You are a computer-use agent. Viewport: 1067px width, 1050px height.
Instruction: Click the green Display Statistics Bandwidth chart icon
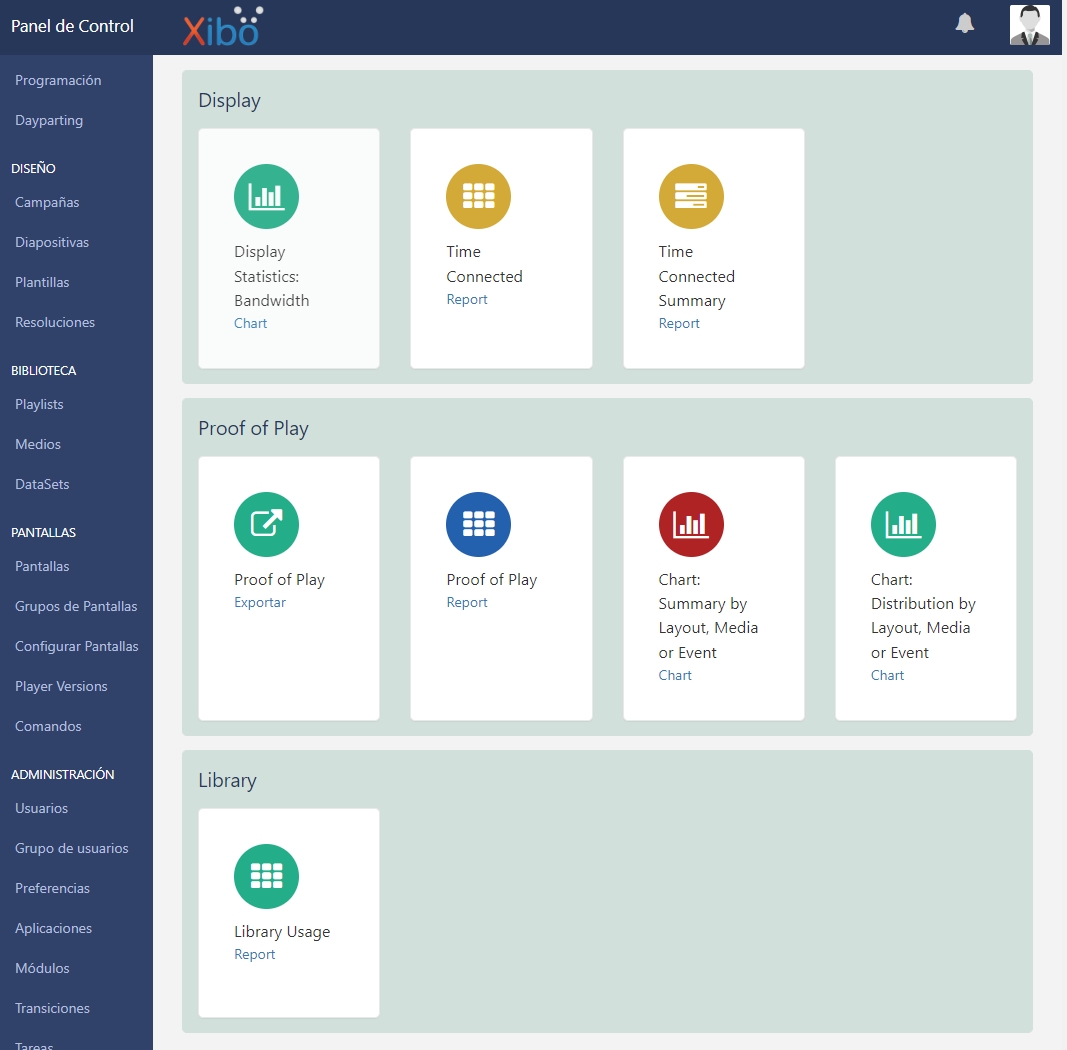[266, 196]
